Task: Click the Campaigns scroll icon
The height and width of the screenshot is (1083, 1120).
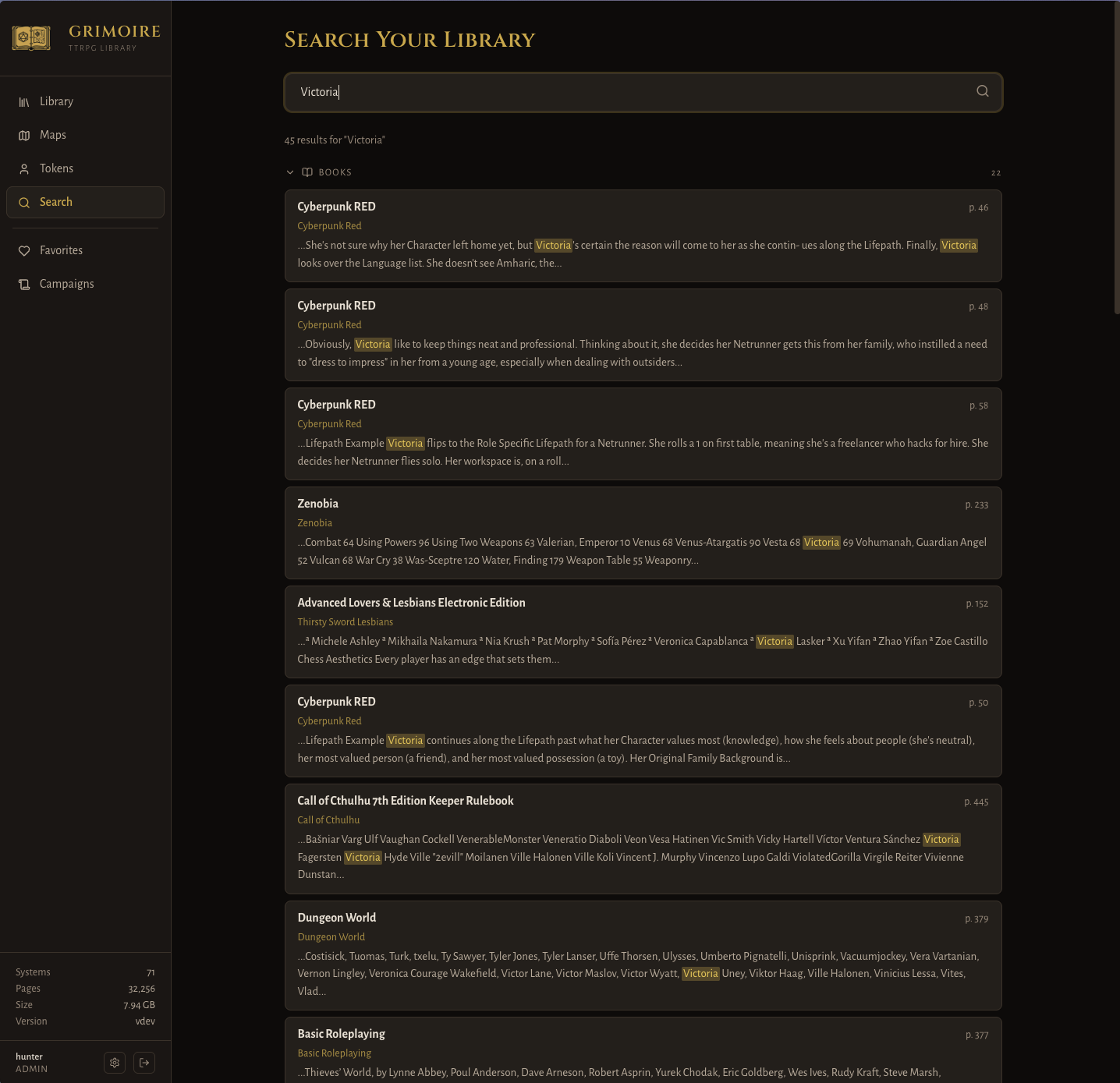Action: pyautogui.click(x=24, y=285)
